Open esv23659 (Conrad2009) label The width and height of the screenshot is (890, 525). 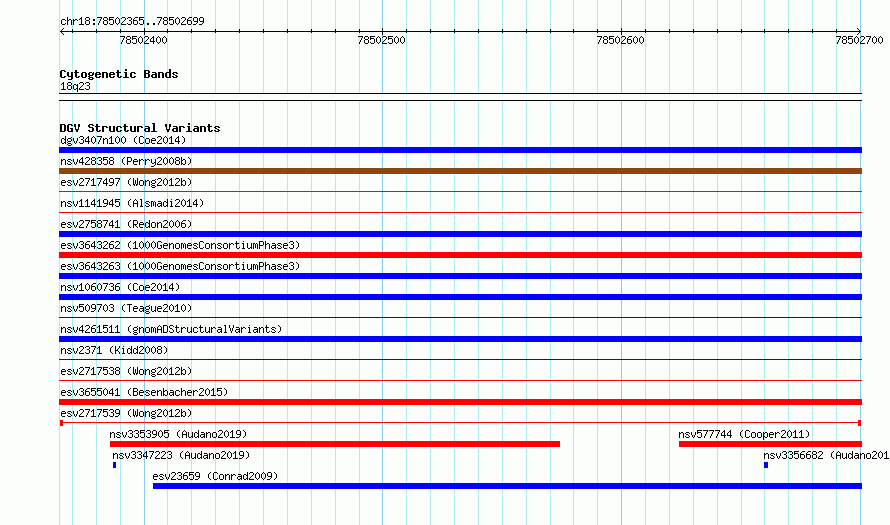point(215,476)
